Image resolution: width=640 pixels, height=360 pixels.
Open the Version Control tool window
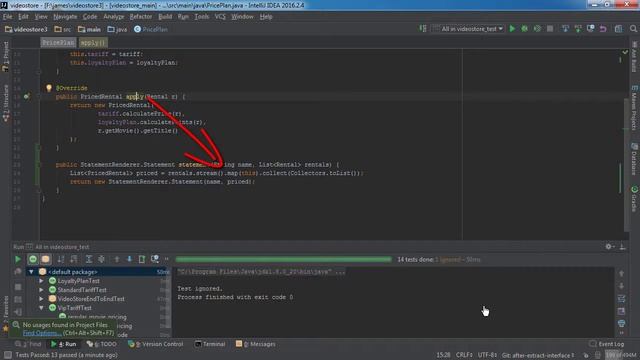pyautogui.click(x=156, y=344)
